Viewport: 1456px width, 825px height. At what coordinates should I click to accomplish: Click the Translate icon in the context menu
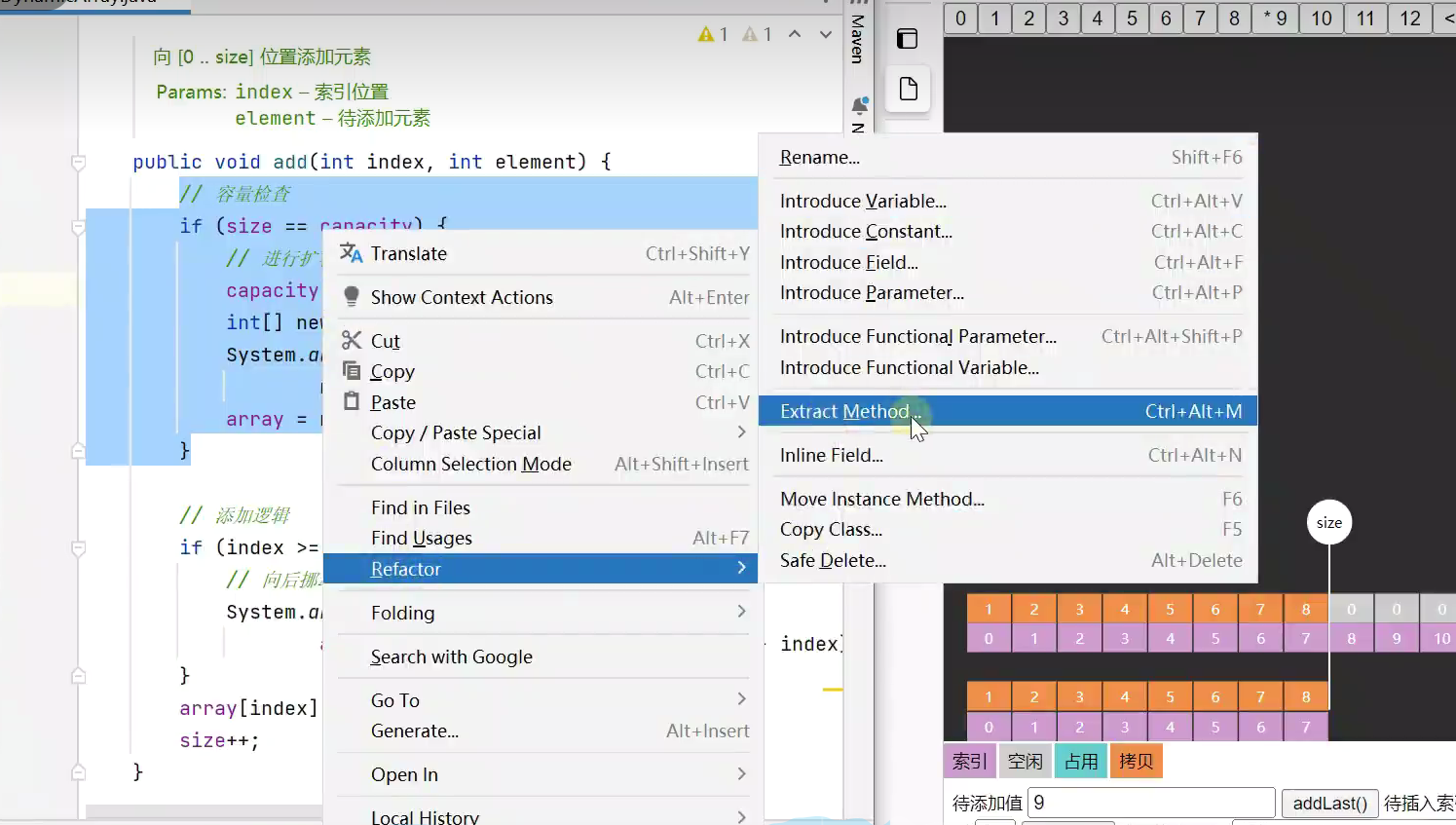(x=352, y=253)
